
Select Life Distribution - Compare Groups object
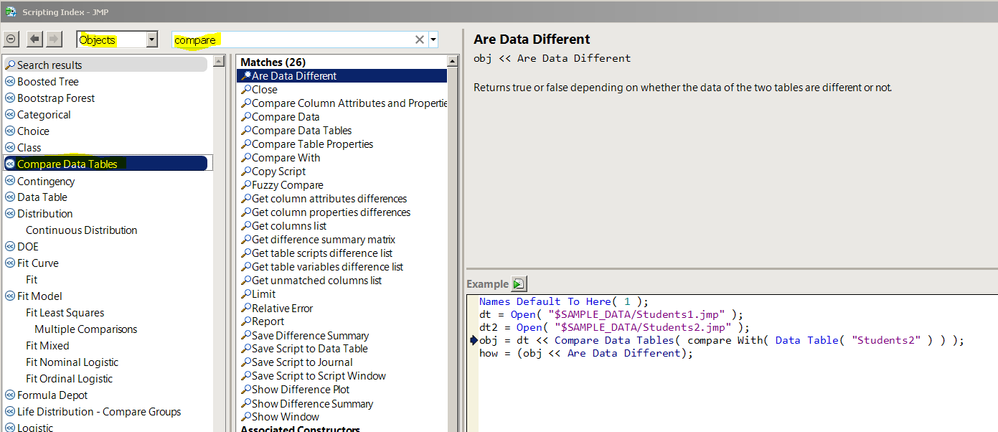click(99, 412)
